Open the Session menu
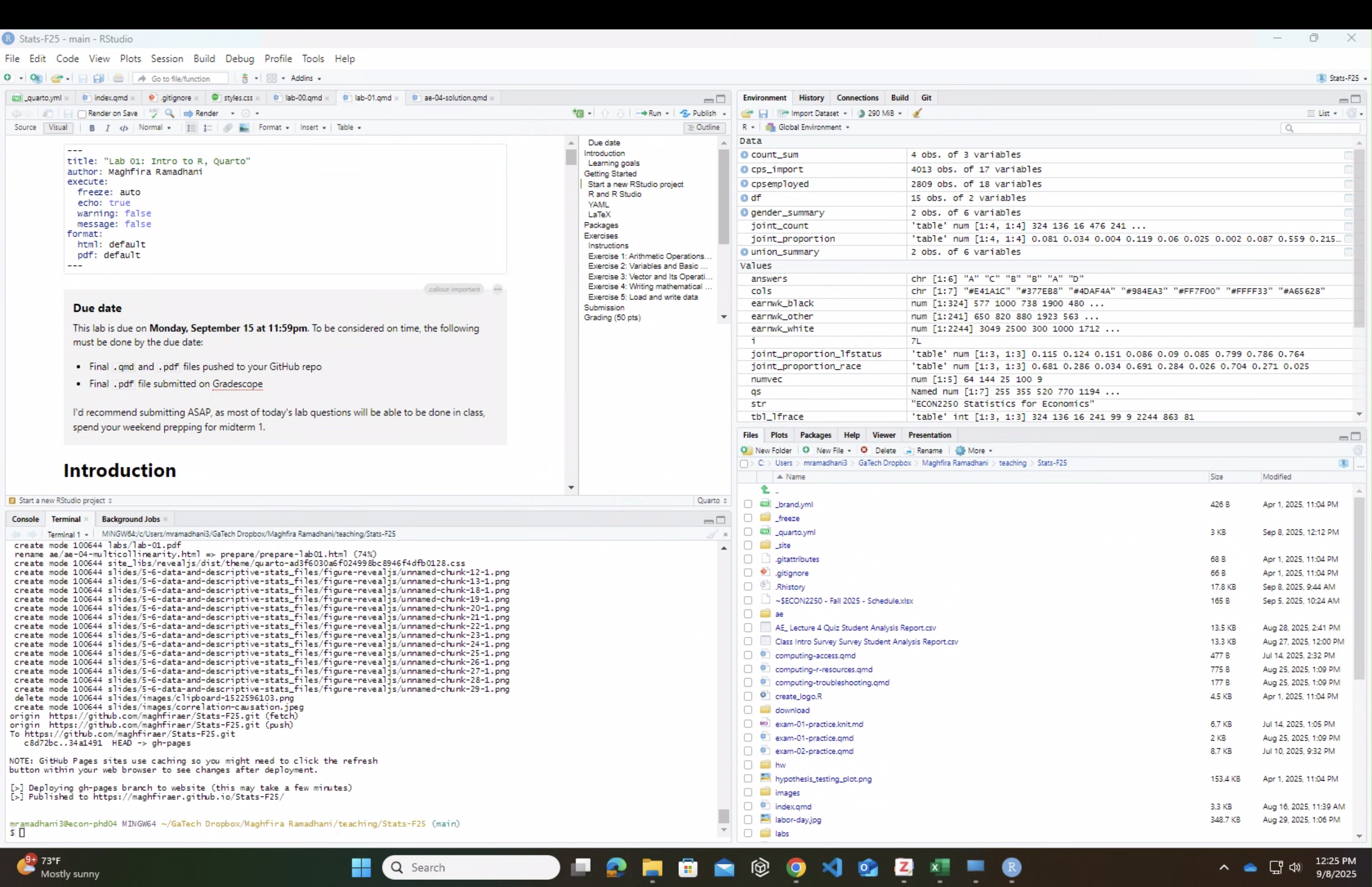This screenshot has width=1372, height=887. click(x=167, y=59)
